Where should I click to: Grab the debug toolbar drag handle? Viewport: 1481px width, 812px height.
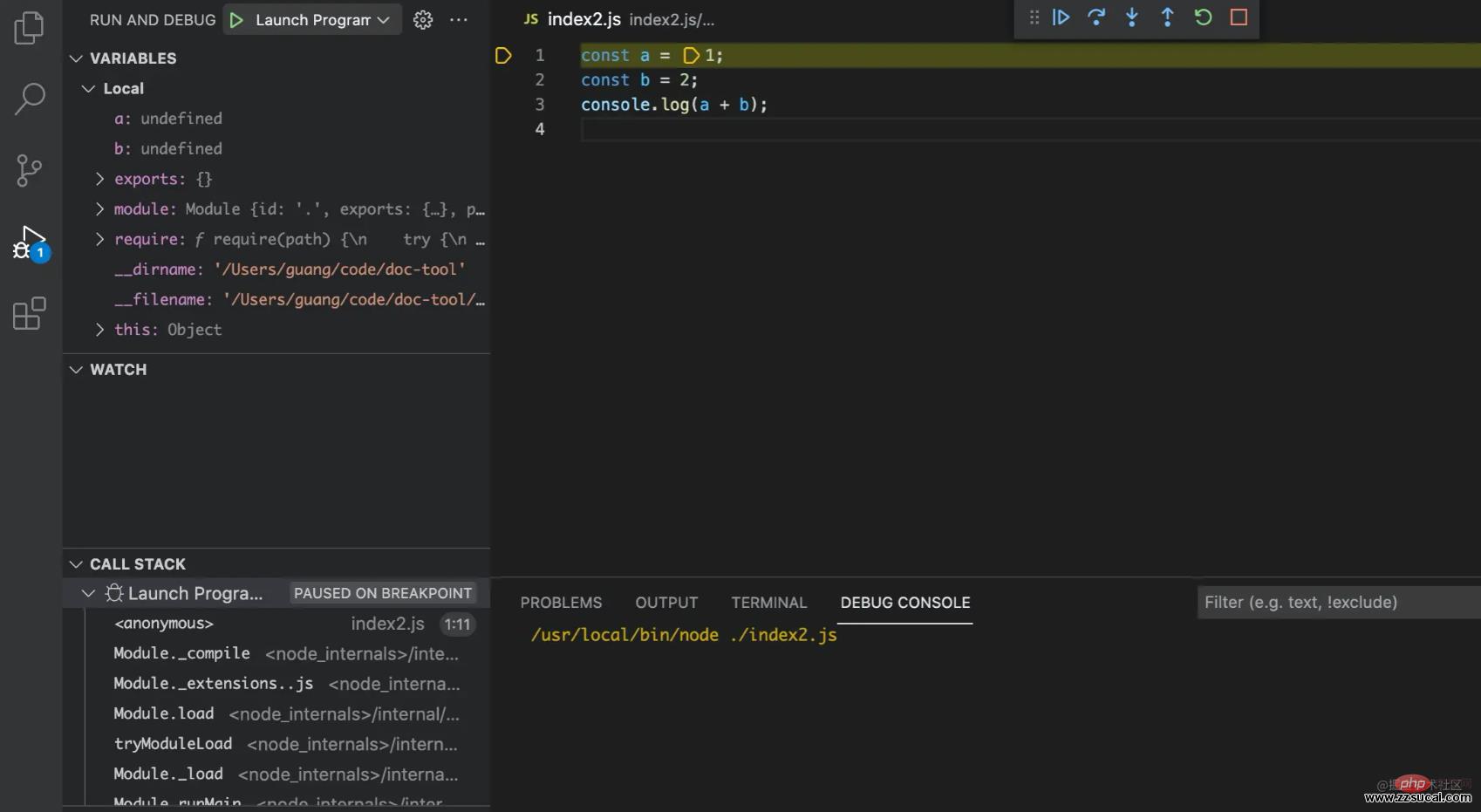[1034, 17]
